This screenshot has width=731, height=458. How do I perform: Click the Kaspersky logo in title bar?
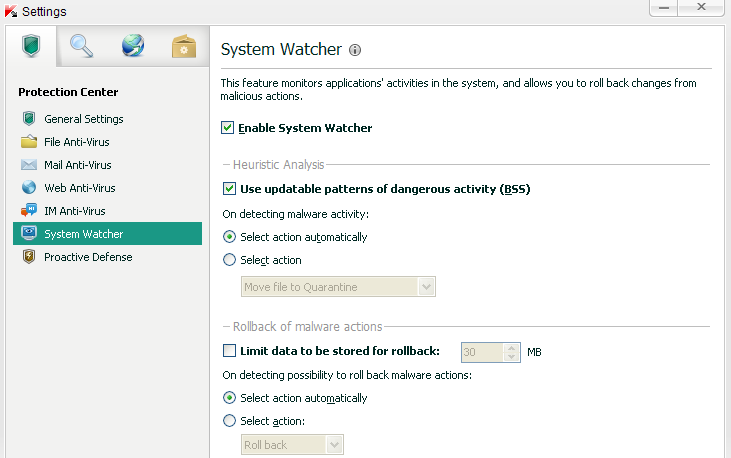[x=11, y=11]
